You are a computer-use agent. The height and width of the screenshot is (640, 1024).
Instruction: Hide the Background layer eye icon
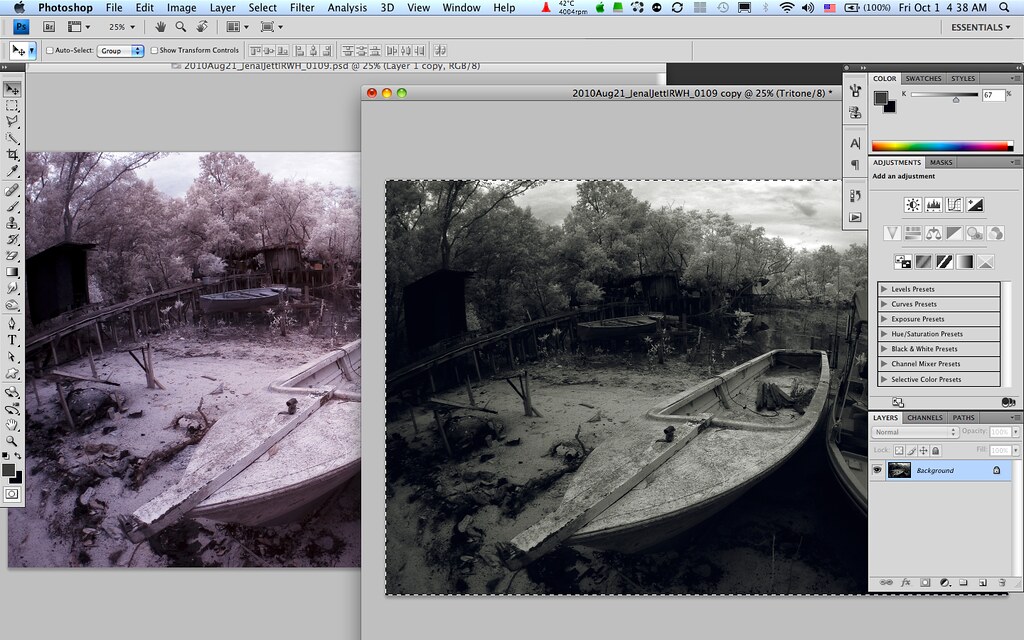877,470
